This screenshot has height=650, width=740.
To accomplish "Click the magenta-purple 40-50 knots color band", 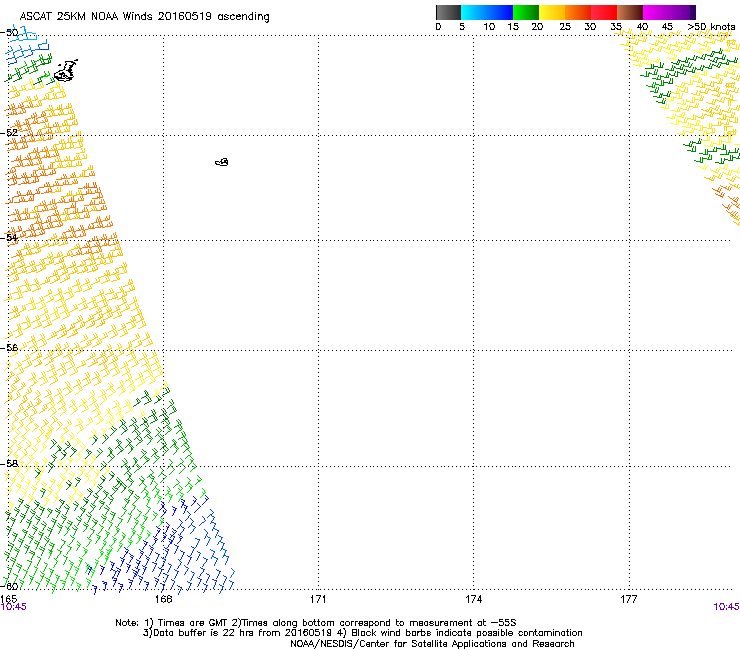I will click(669, 12).
